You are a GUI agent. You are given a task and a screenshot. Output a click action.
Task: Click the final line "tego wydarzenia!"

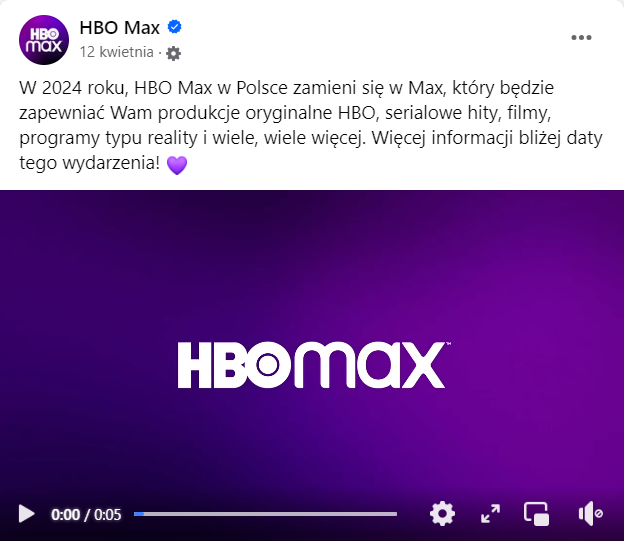pyautogui.click(x=90, y=163)
